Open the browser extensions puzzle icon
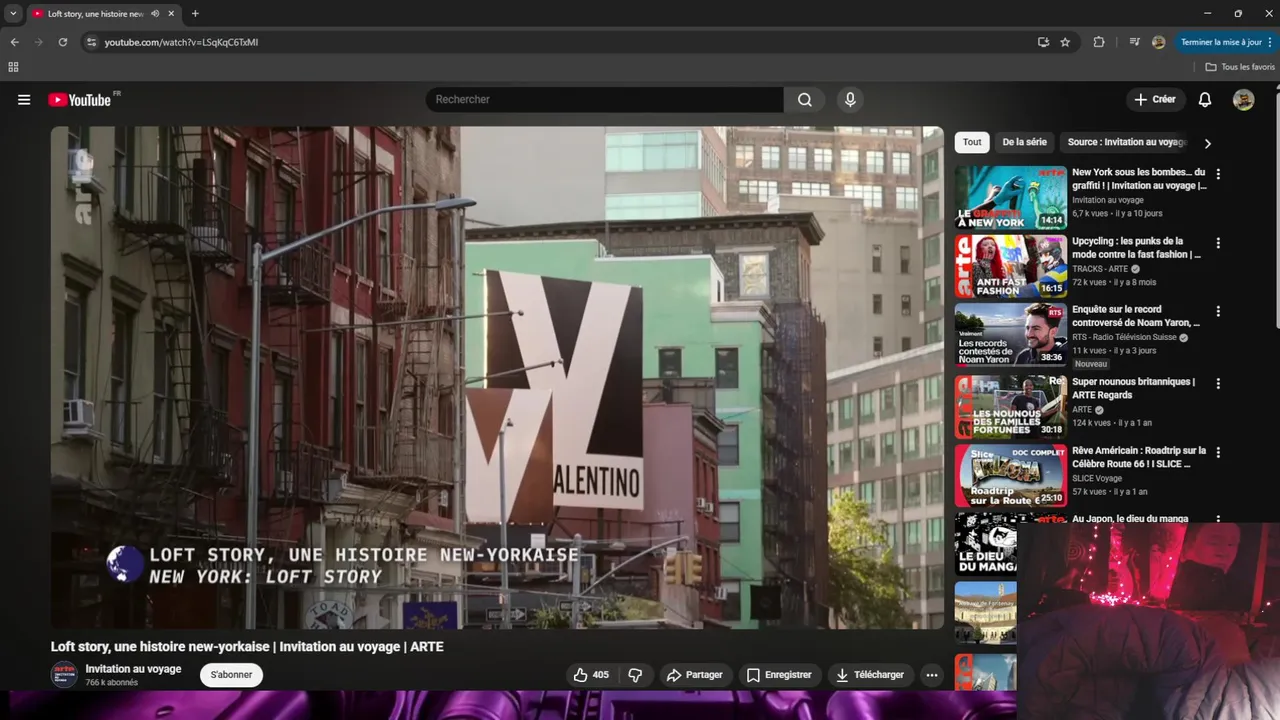 point(1099,42)
